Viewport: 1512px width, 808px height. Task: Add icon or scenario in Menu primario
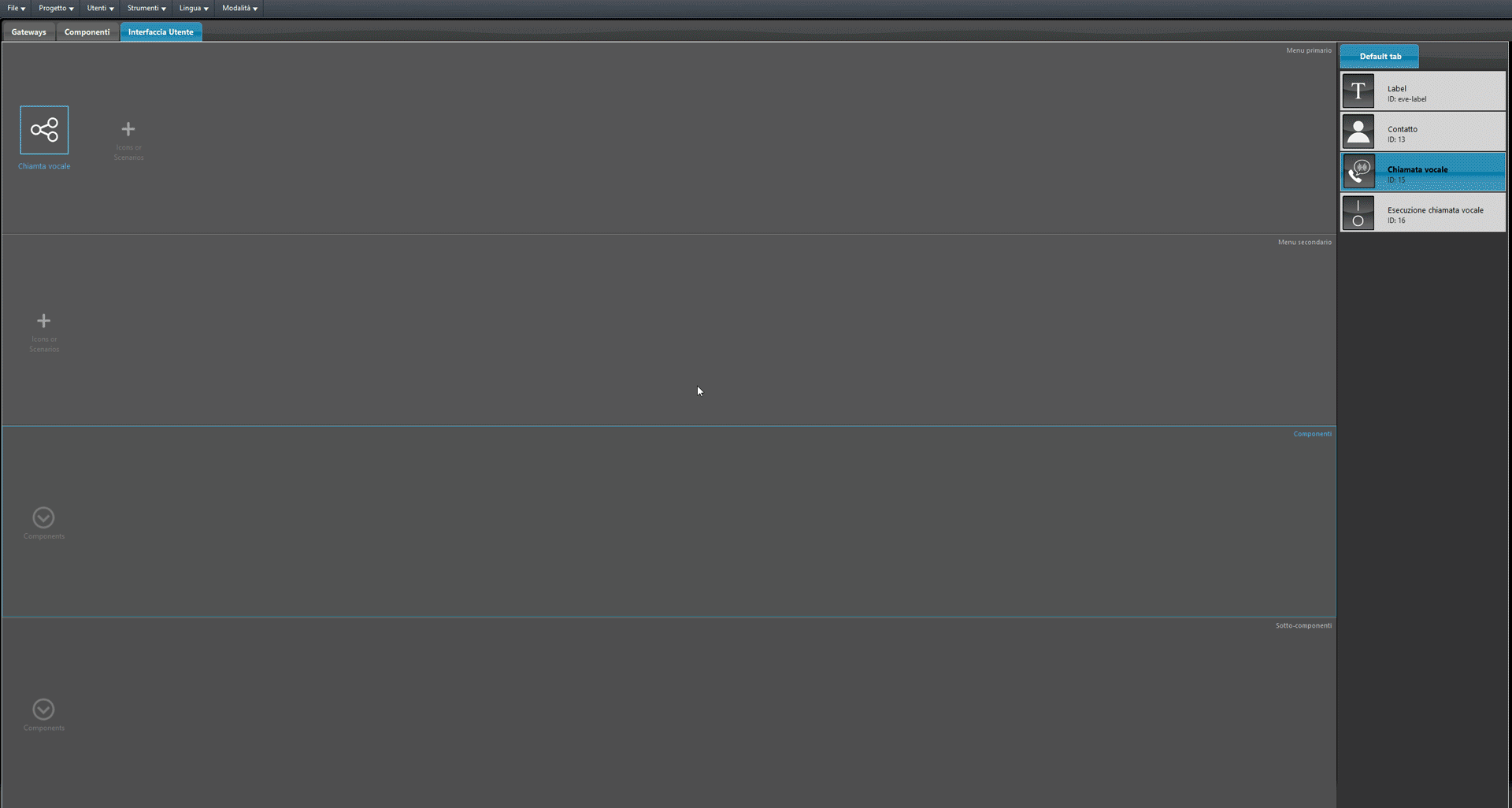click(128, 129)
